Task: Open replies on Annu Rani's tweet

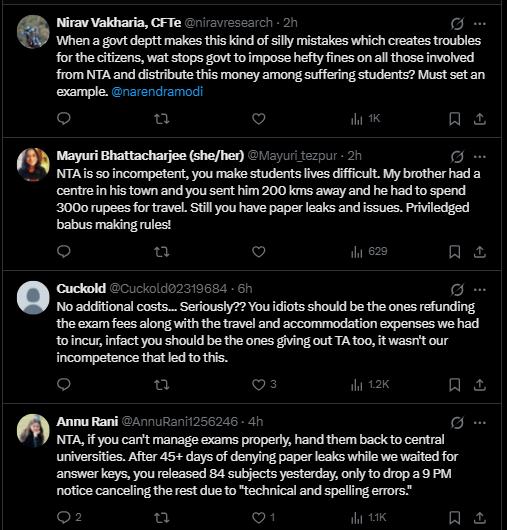Action: coord(69,517)
